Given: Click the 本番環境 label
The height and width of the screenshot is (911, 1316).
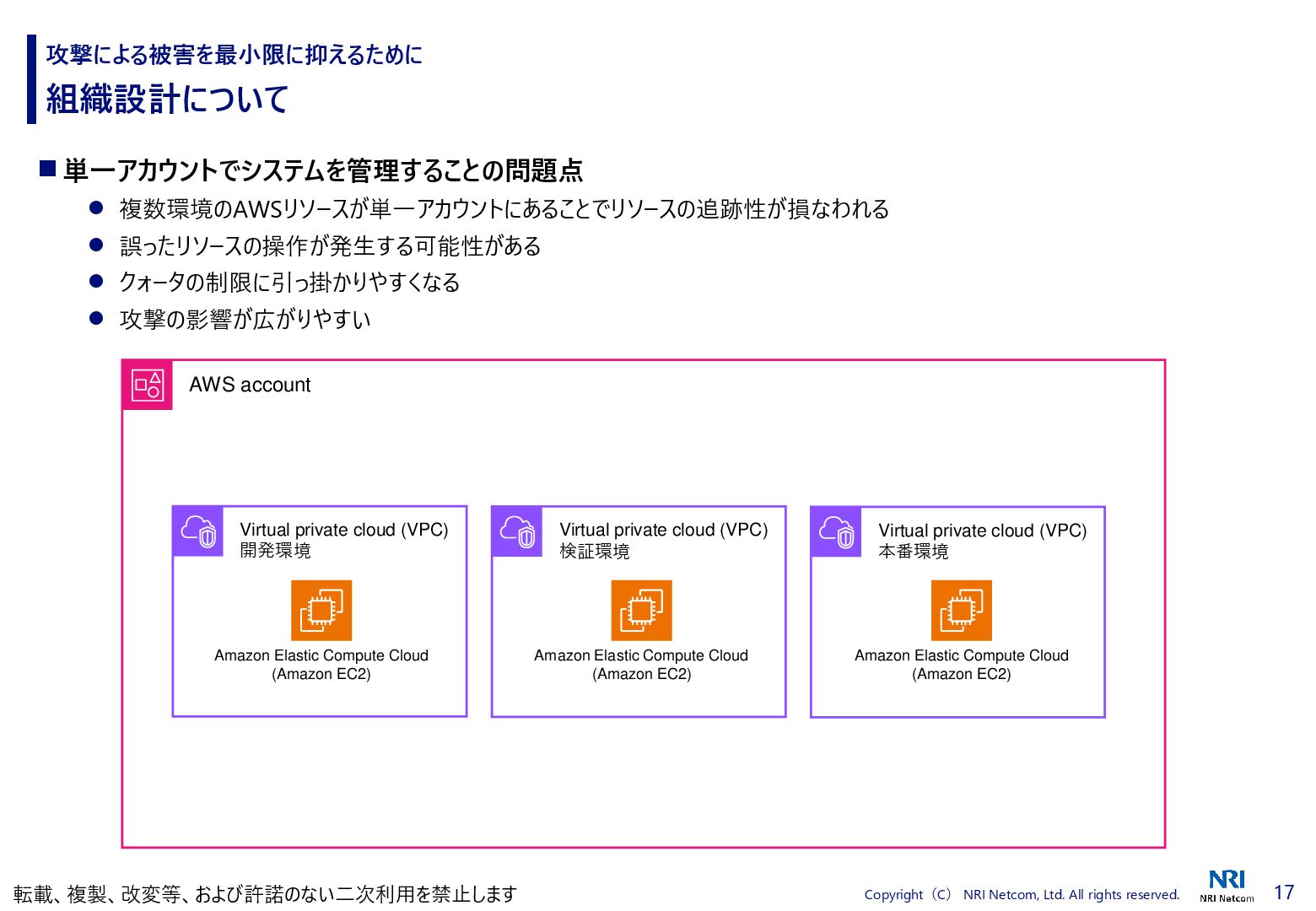Looking at the screenshot, I should [914, 552].
